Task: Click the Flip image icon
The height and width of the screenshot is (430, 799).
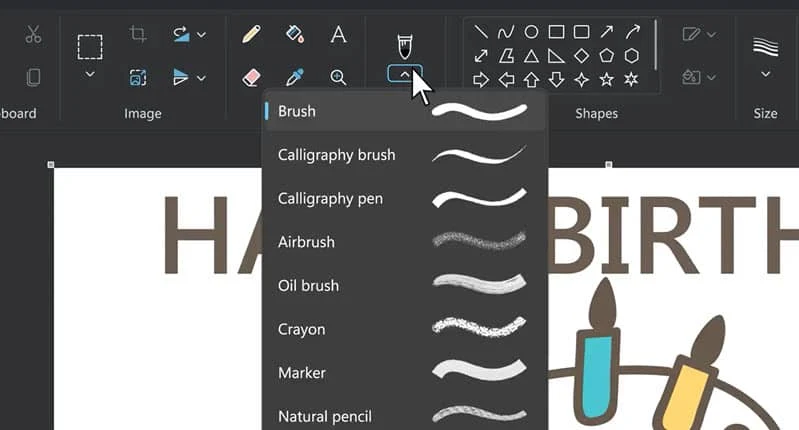Action: (180, 77)
